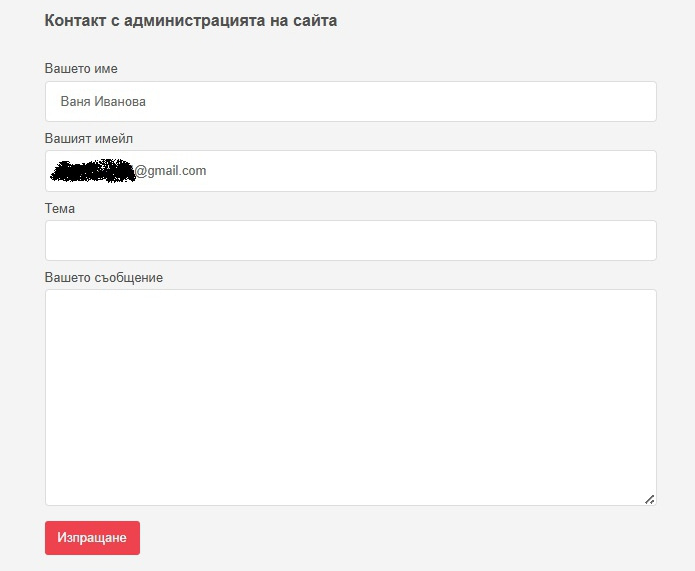Screen dimensions: 695x571
Task: Click the "Вашето съобщение" field label
Action: pyautogui.click(x=104, y=277)
